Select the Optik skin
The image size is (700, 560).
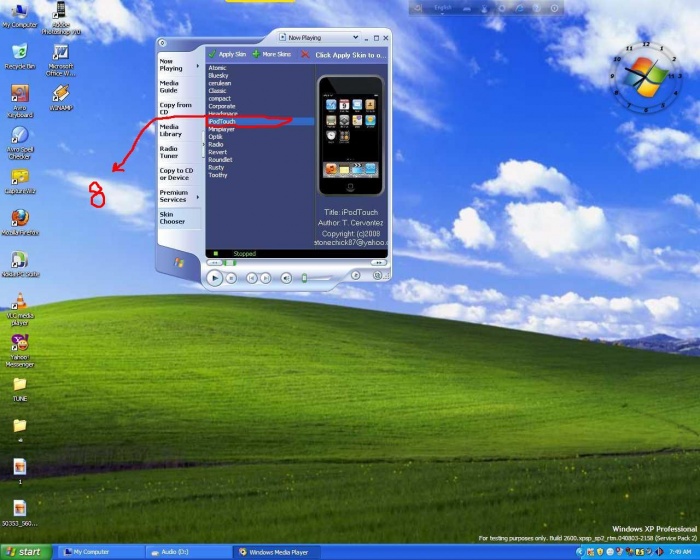point(216,137)
